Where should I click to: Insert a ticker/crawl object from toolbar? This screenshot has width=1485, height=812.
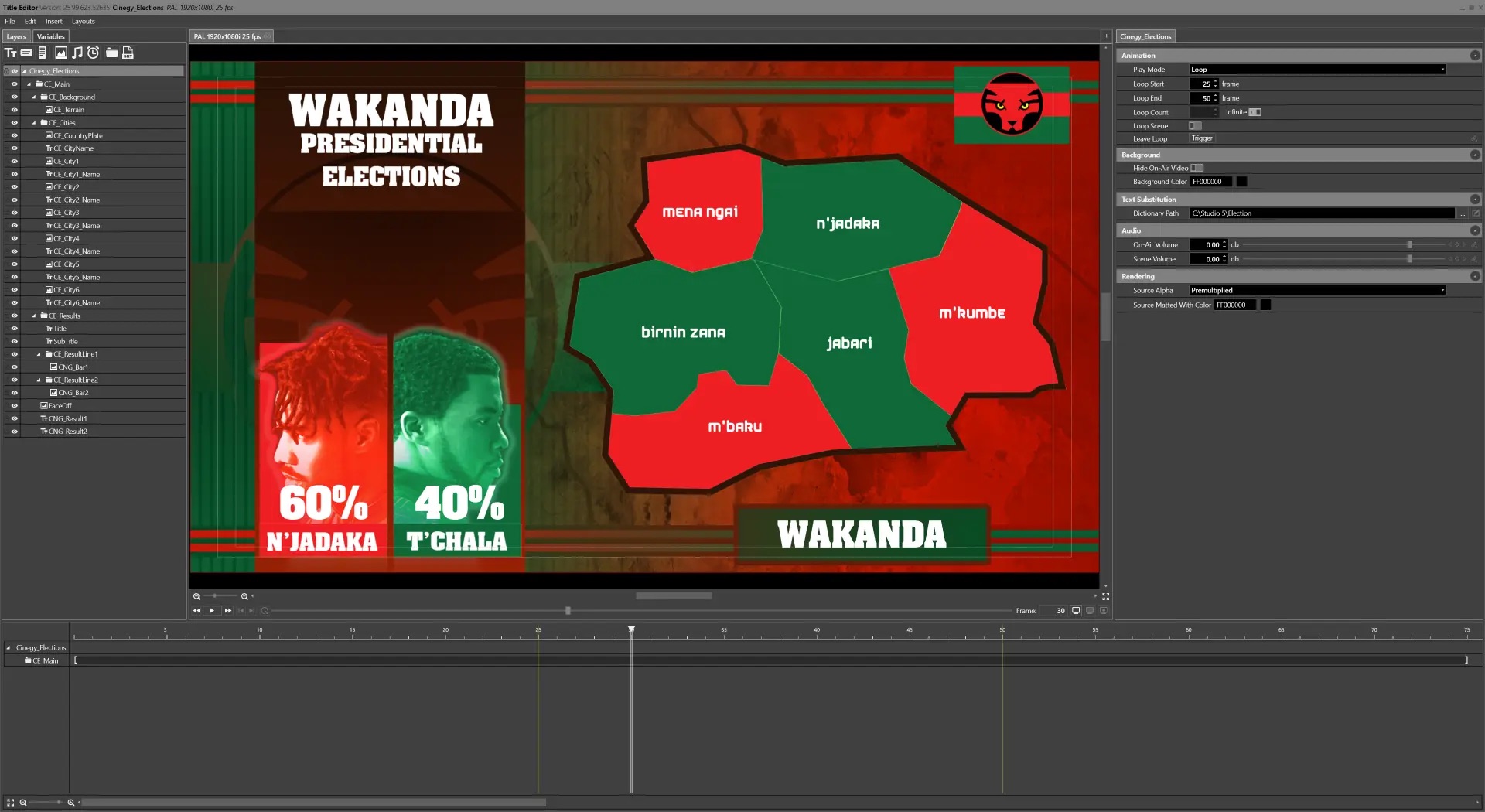(26, 53)
